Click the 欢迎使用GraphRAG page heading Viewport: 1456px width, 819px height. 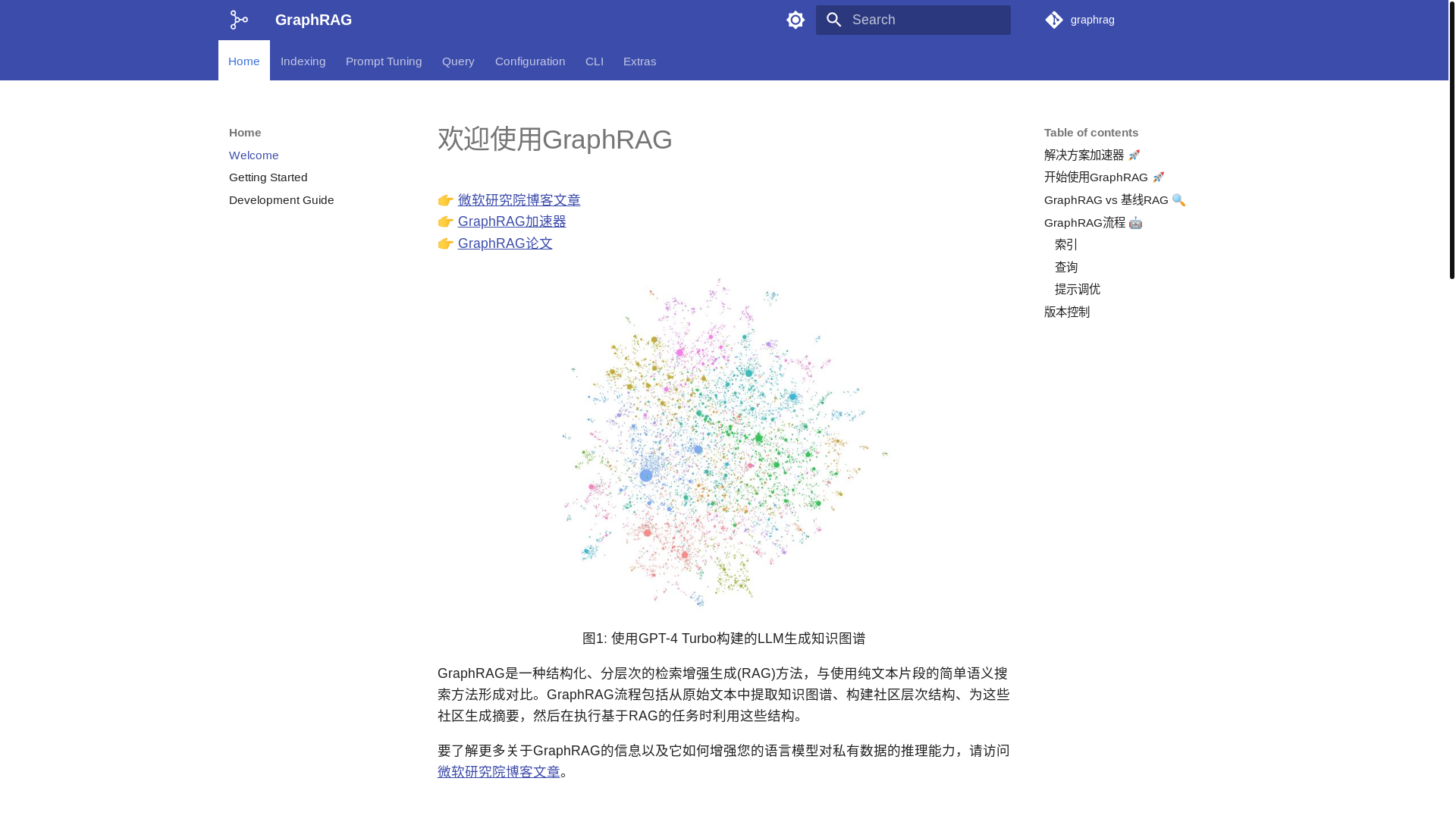[555, 140]
